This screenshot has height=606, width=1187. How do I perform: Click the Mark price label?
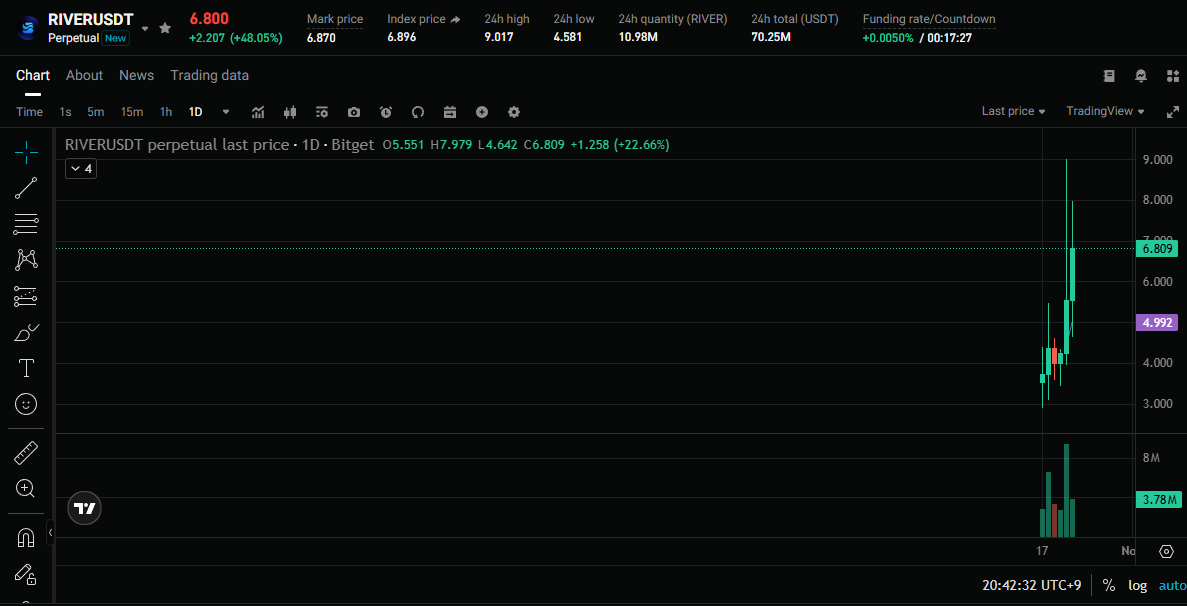pos(335,19)
